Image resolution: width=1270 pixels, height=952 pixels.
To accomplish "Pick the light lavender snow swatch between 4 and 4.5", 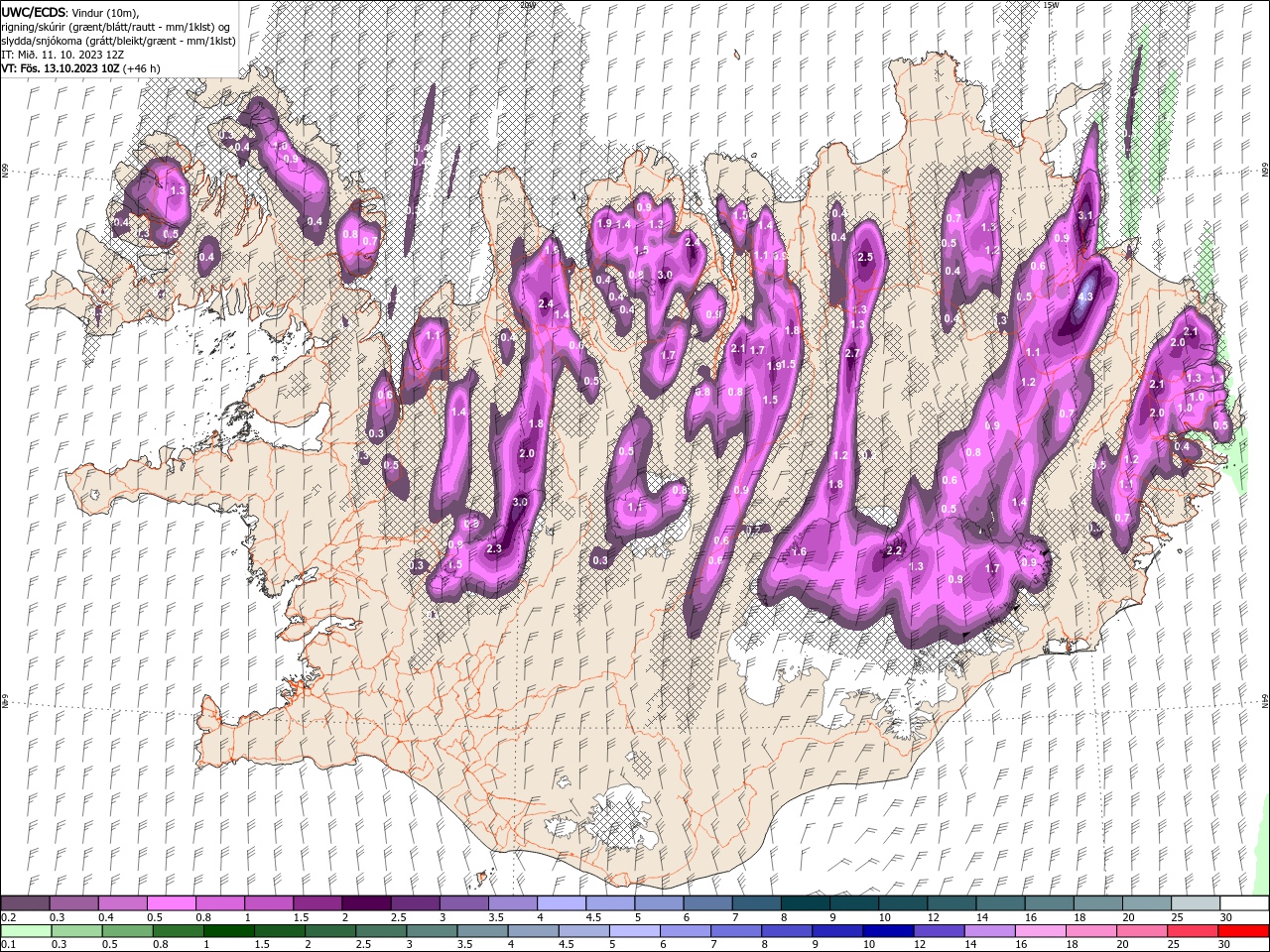I will pos(561,903).
